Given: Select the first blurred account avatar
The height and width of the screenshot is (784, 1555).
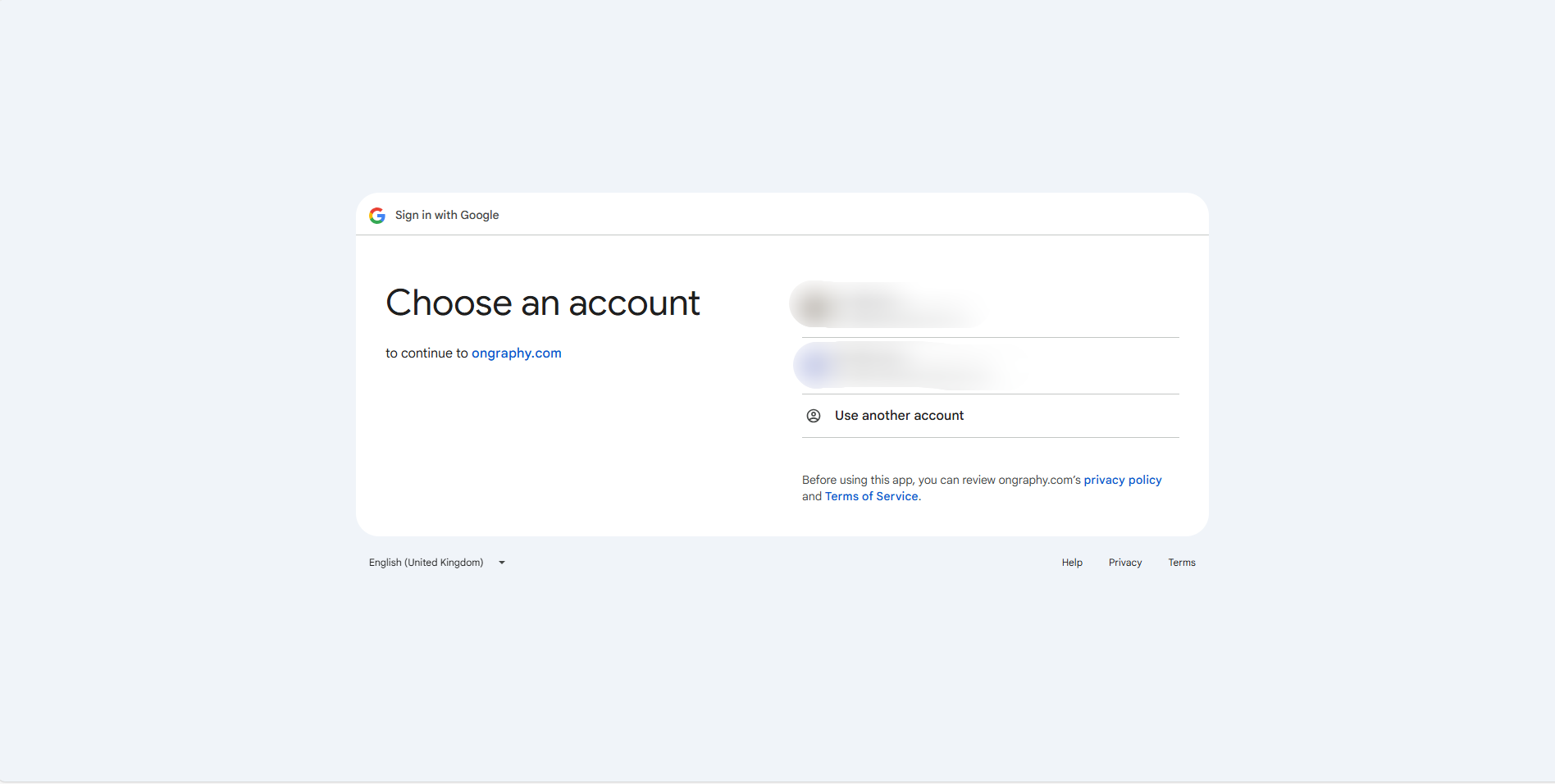Looking at the screenshot, I should (x=816, y=305).
